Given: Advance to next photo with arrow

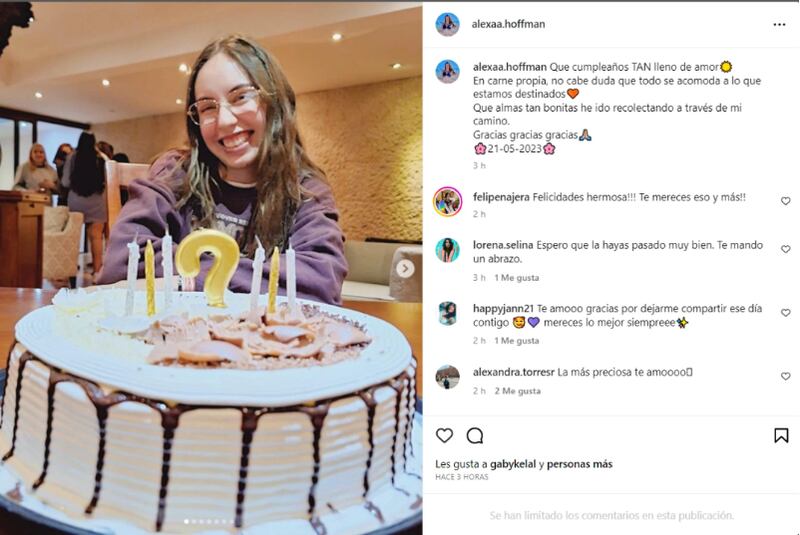Looking at the screenshot, I should coord(405,268).
